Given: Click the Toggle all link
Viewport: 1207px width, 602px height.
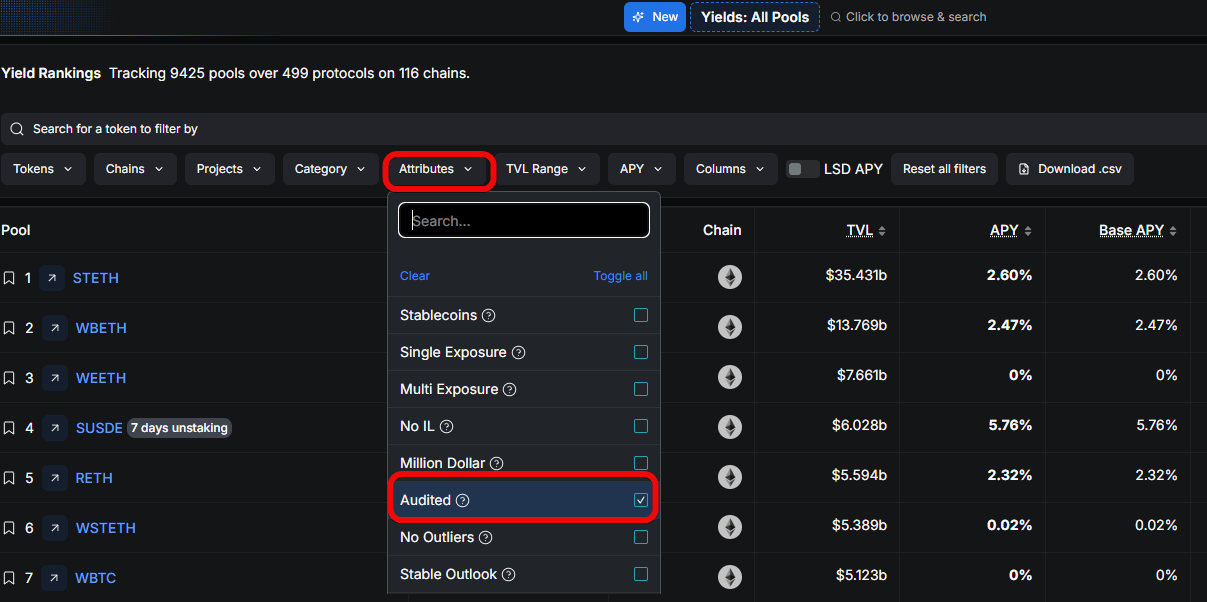Looking at the screenshot, I should click(620, 276).
